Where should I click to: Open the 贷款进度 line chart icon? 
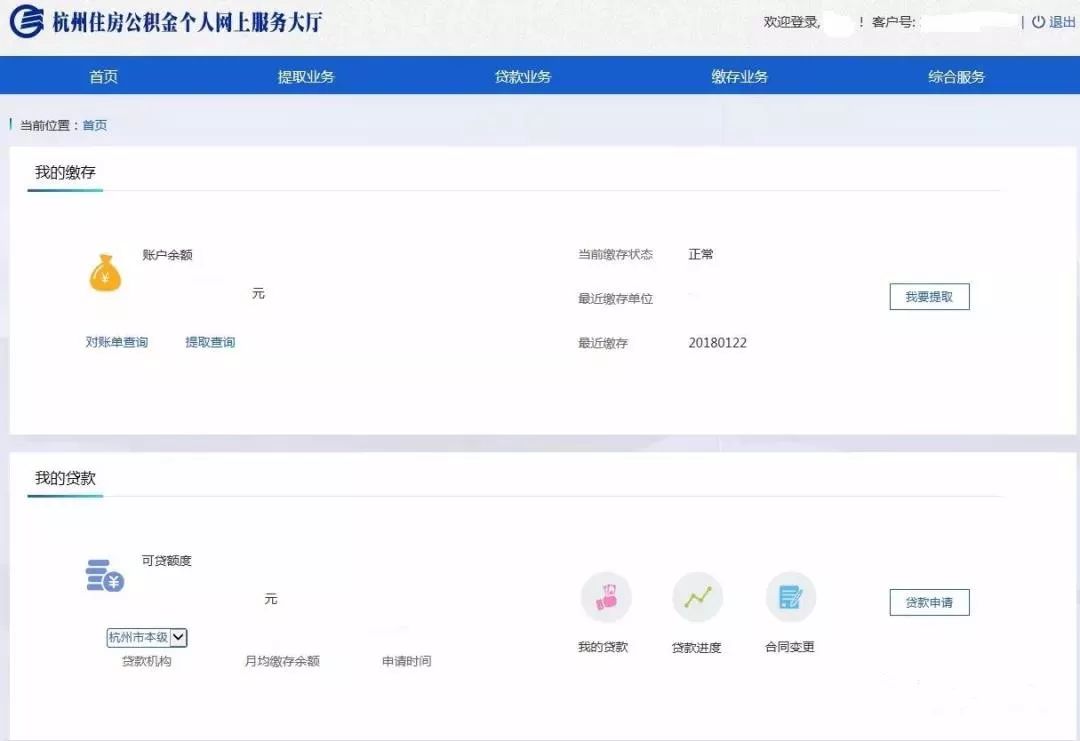697,598
